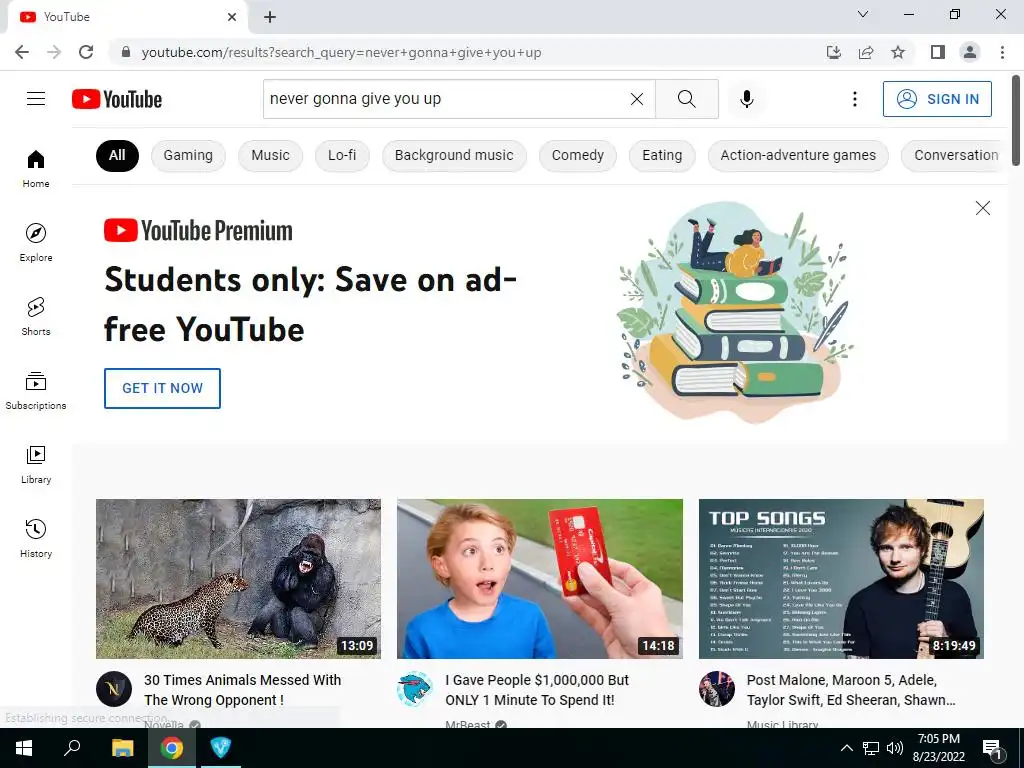Open Music Library channel avatar
This screenshot has width=1024, height=768.
716,689
